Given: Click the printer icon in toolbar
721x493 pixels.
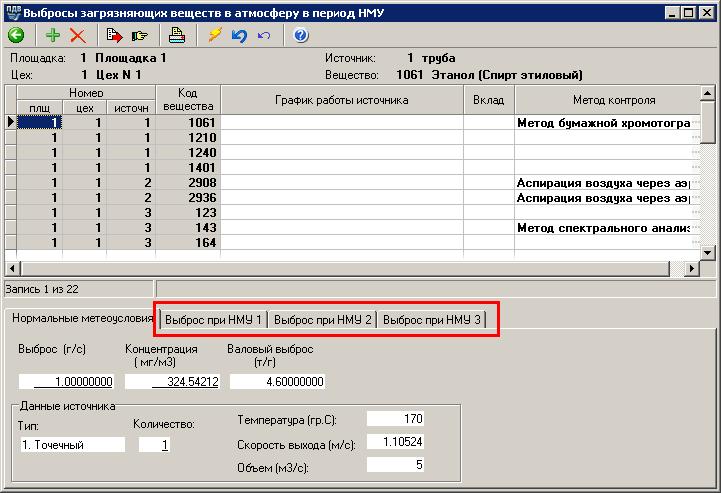Looking at the screenshot, I should 177,36.
